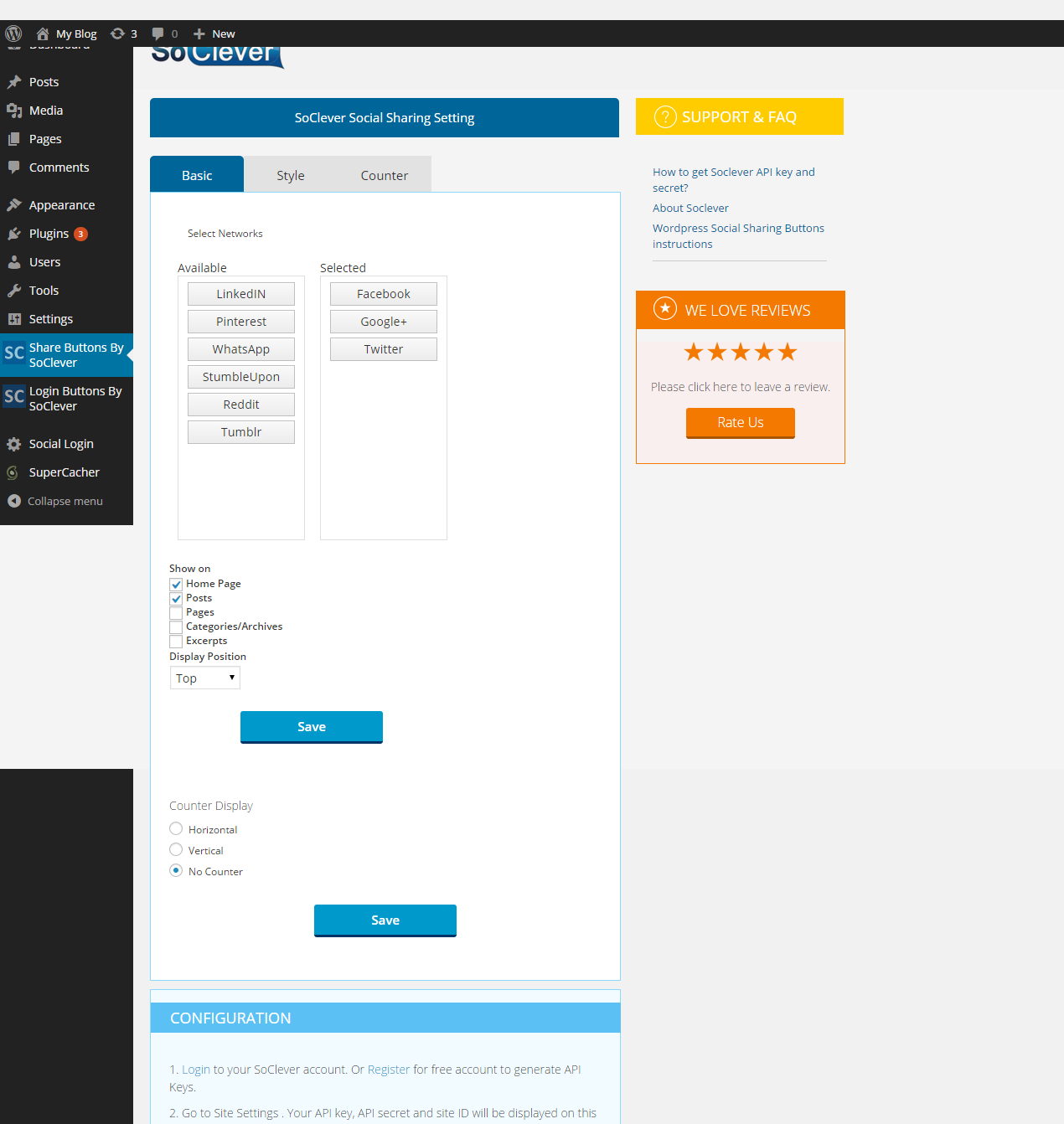Click the Settings sliders icon
This screenshot has width=1064, height=1124.
[x=14, y=319]
